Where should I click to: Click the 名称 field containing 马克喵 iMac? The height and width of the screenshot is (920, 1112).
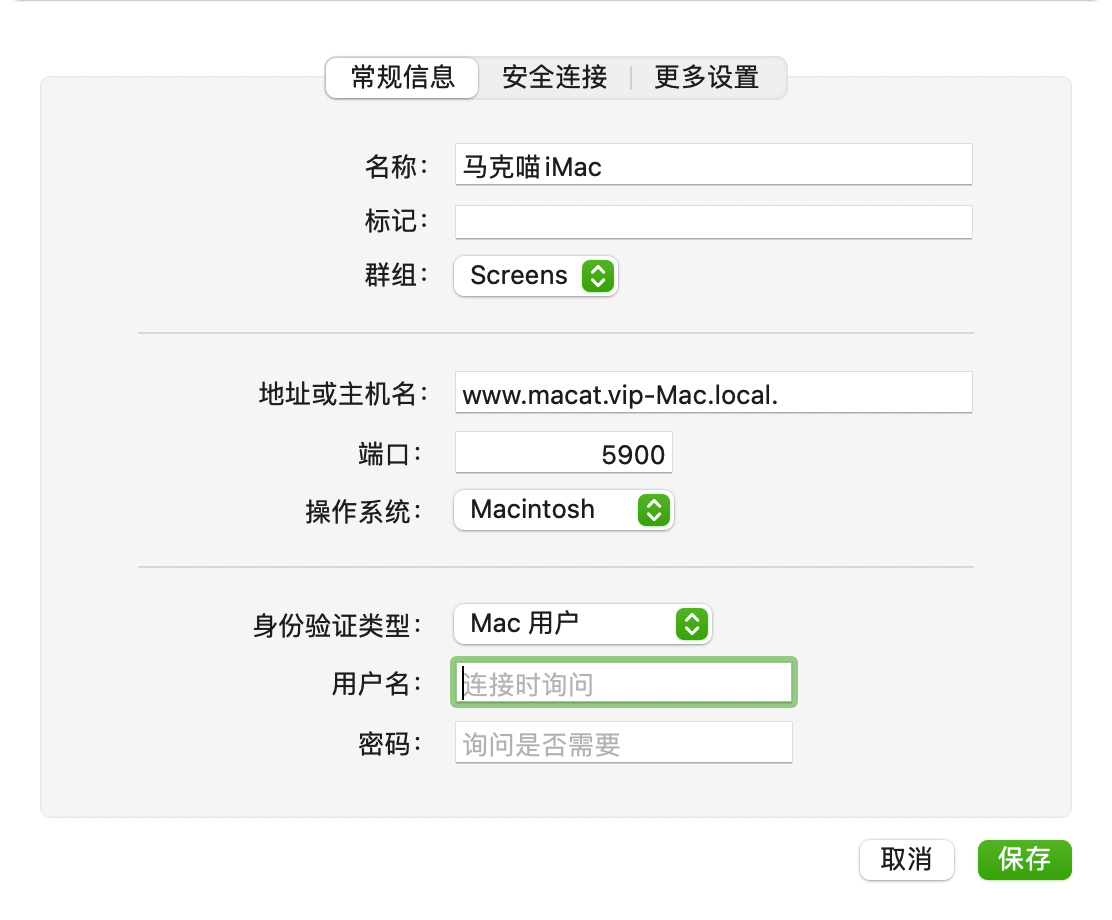(x=713, y=165)
